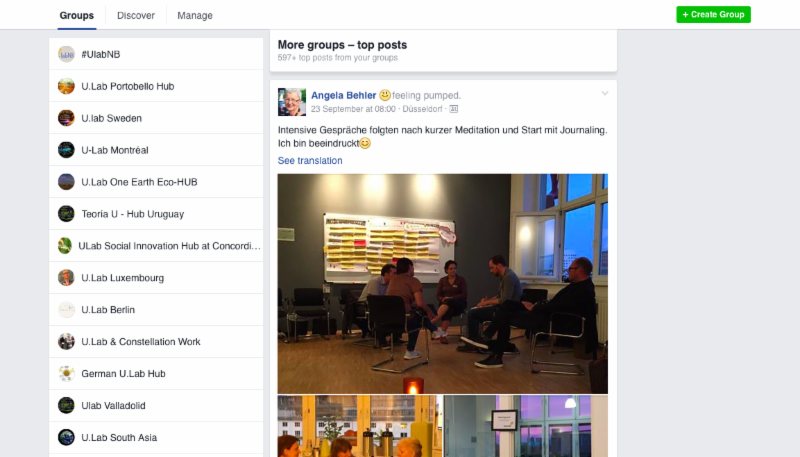Click the U.Lab South Asia globe icon
The image size is (800, 457).
[66, 437]
